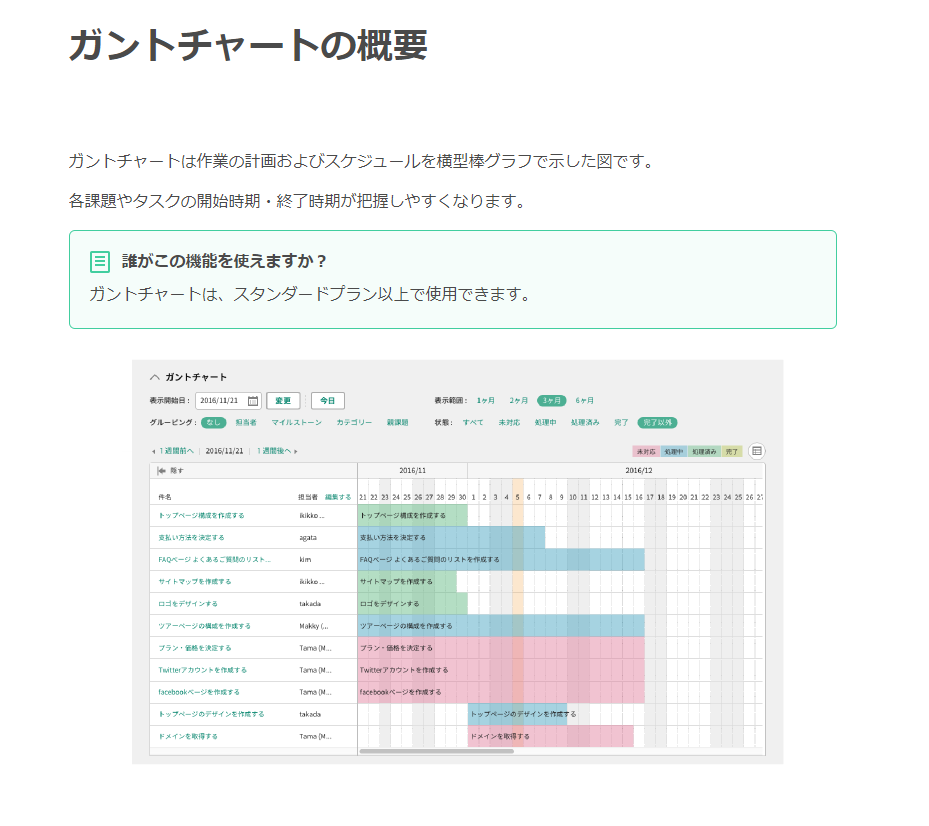
Task: Set display range to 6ヶ月
Action: (584, 401)
